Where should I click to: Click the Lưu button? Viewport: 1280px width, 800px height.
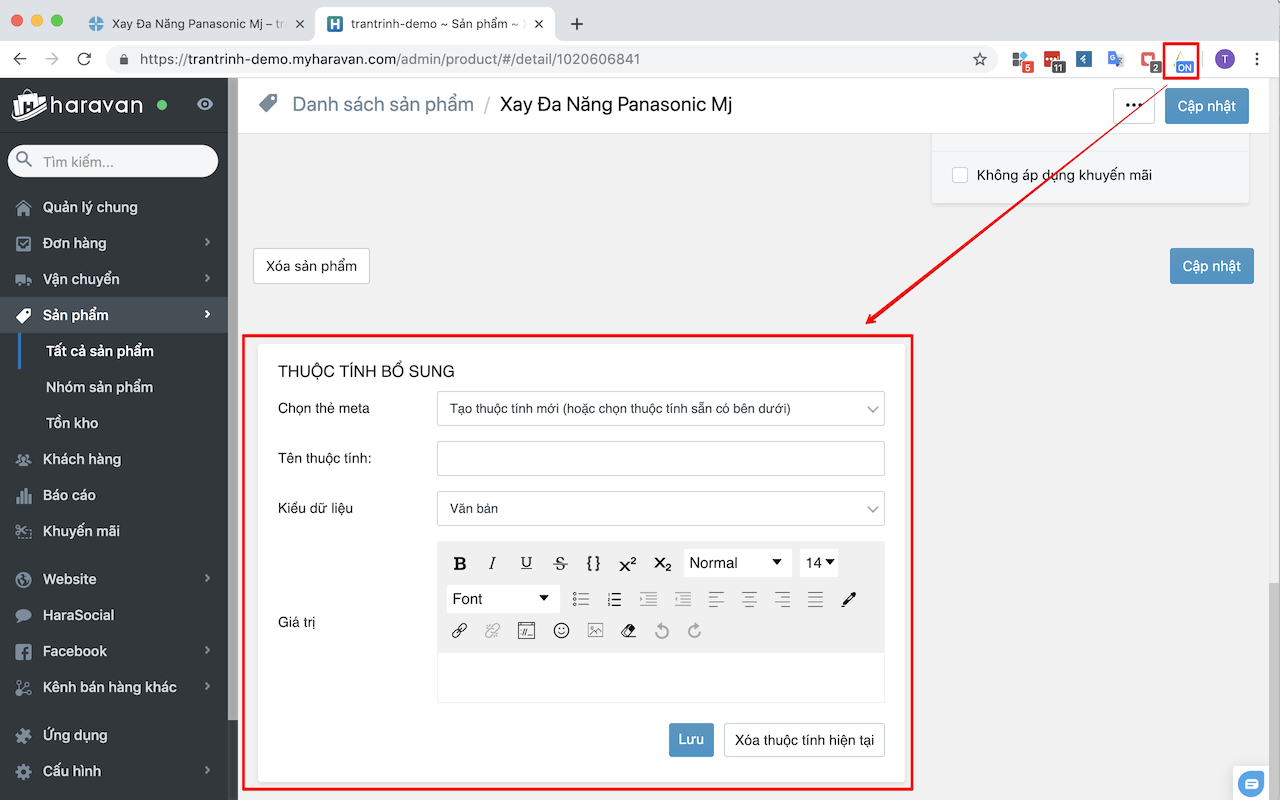(x=691, y=740)
